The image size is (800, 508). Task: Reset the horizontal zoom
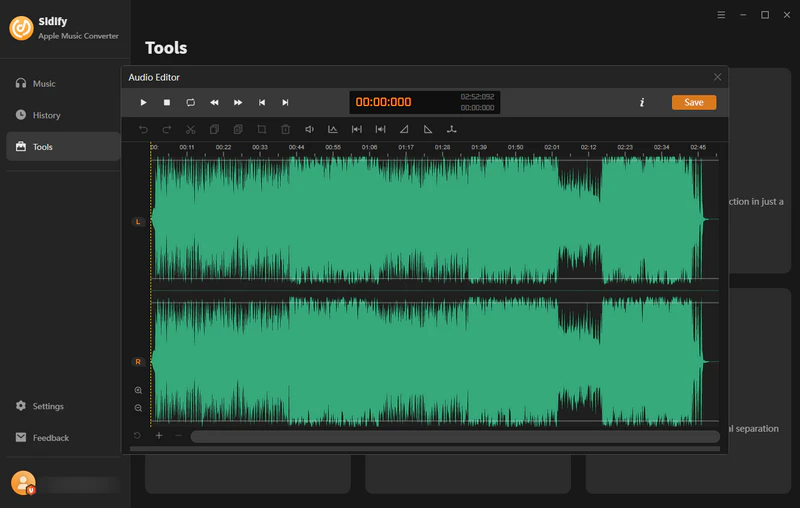pyautogui.click(x=137, y=436)
